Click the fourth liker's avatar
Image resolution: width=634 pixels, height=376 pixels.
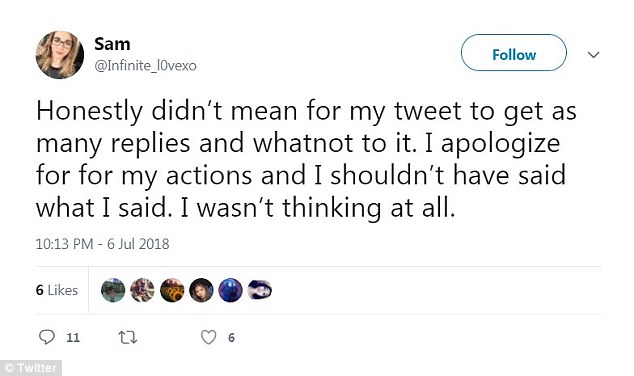(x=201, y=290)
